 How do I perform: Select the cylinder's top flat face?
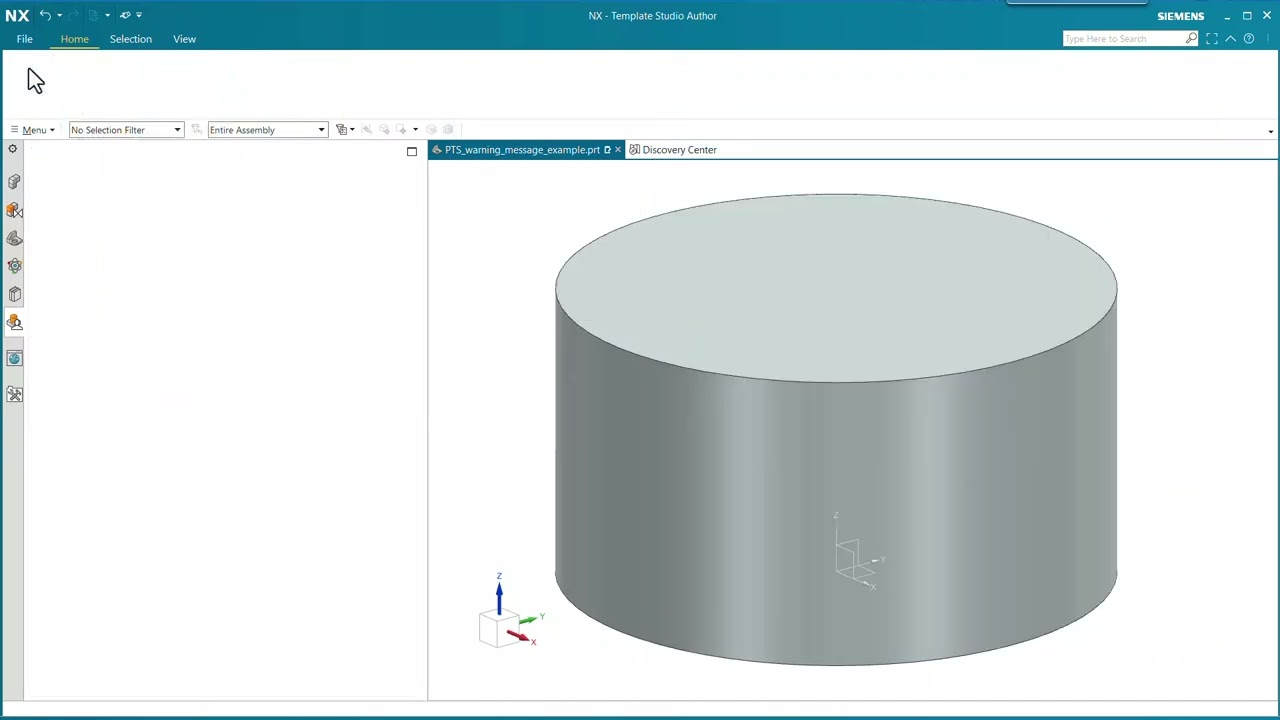836,287
